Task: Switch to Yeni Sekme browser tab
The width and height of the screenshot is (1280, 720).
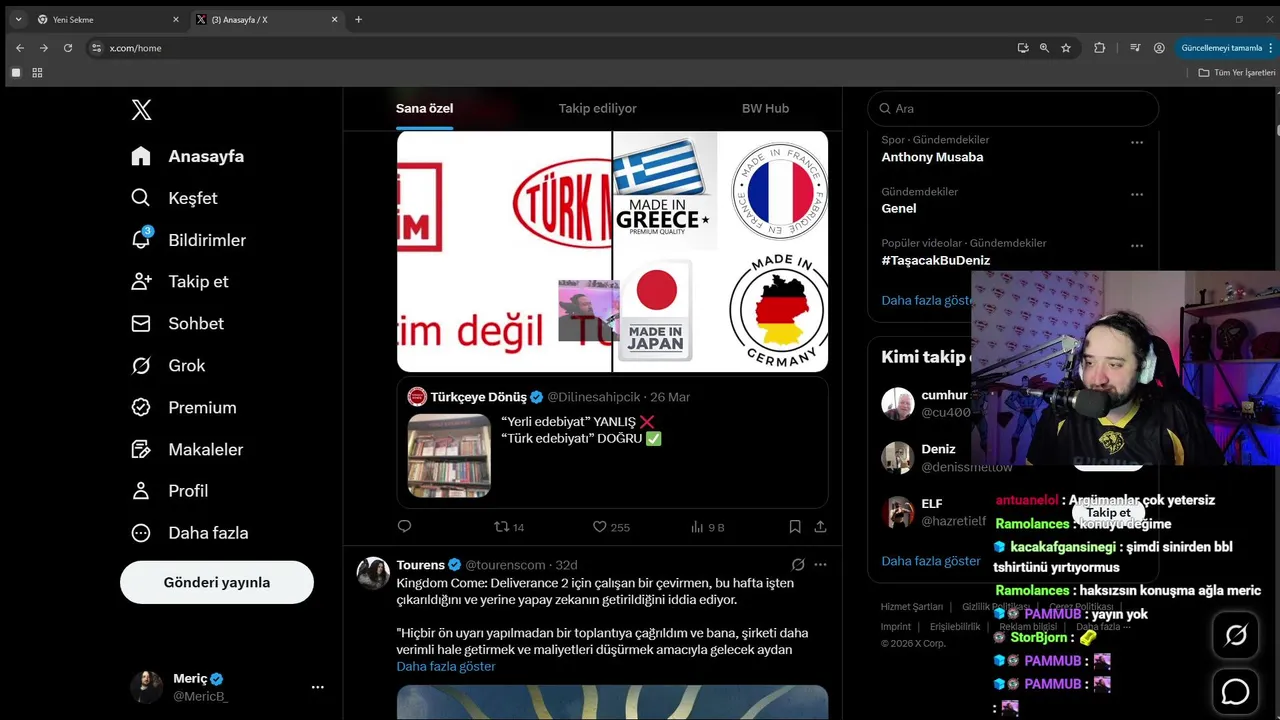Action: (x=108, y=19)
